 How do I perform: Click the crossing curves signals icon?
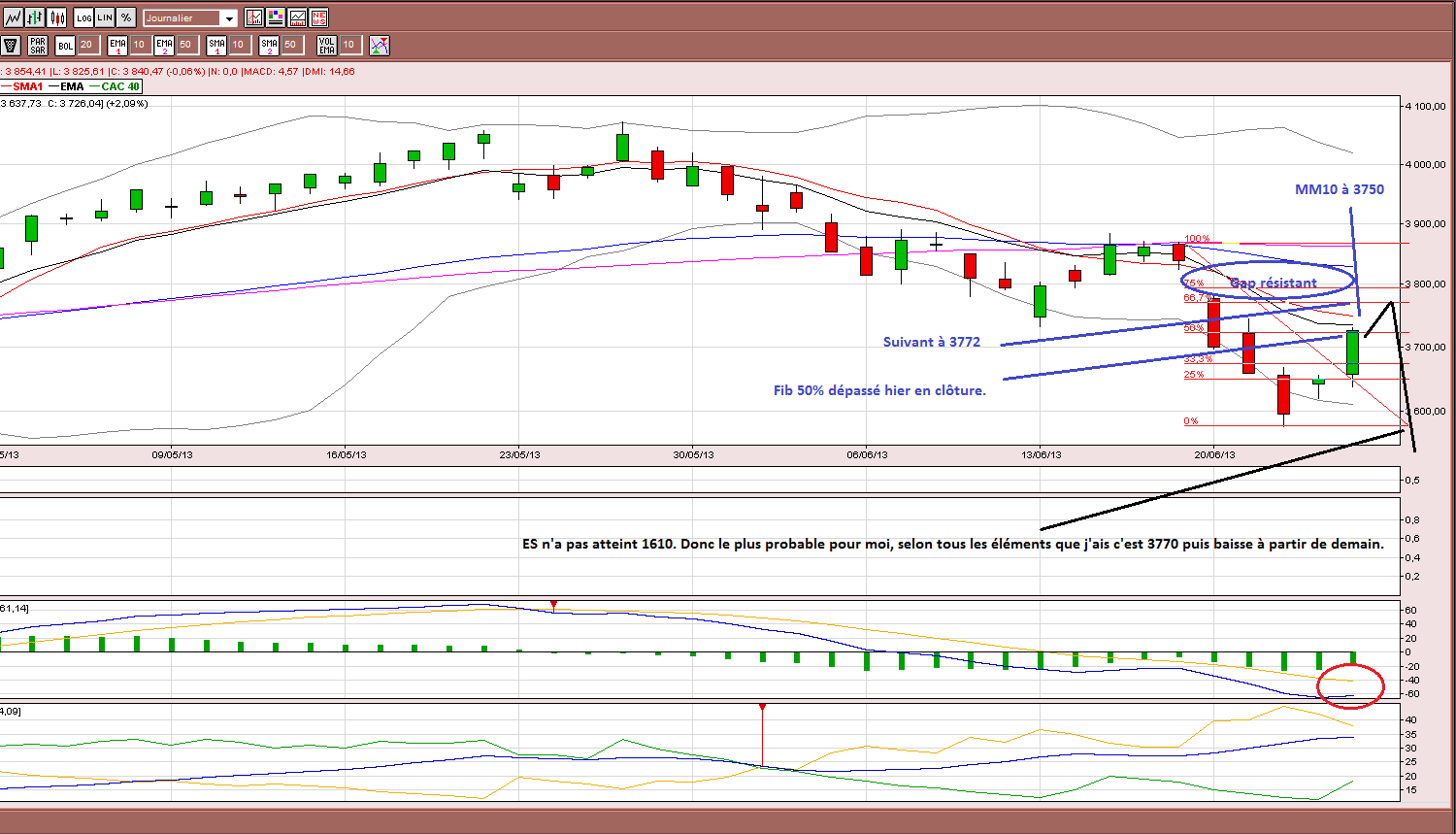[380, 45]
